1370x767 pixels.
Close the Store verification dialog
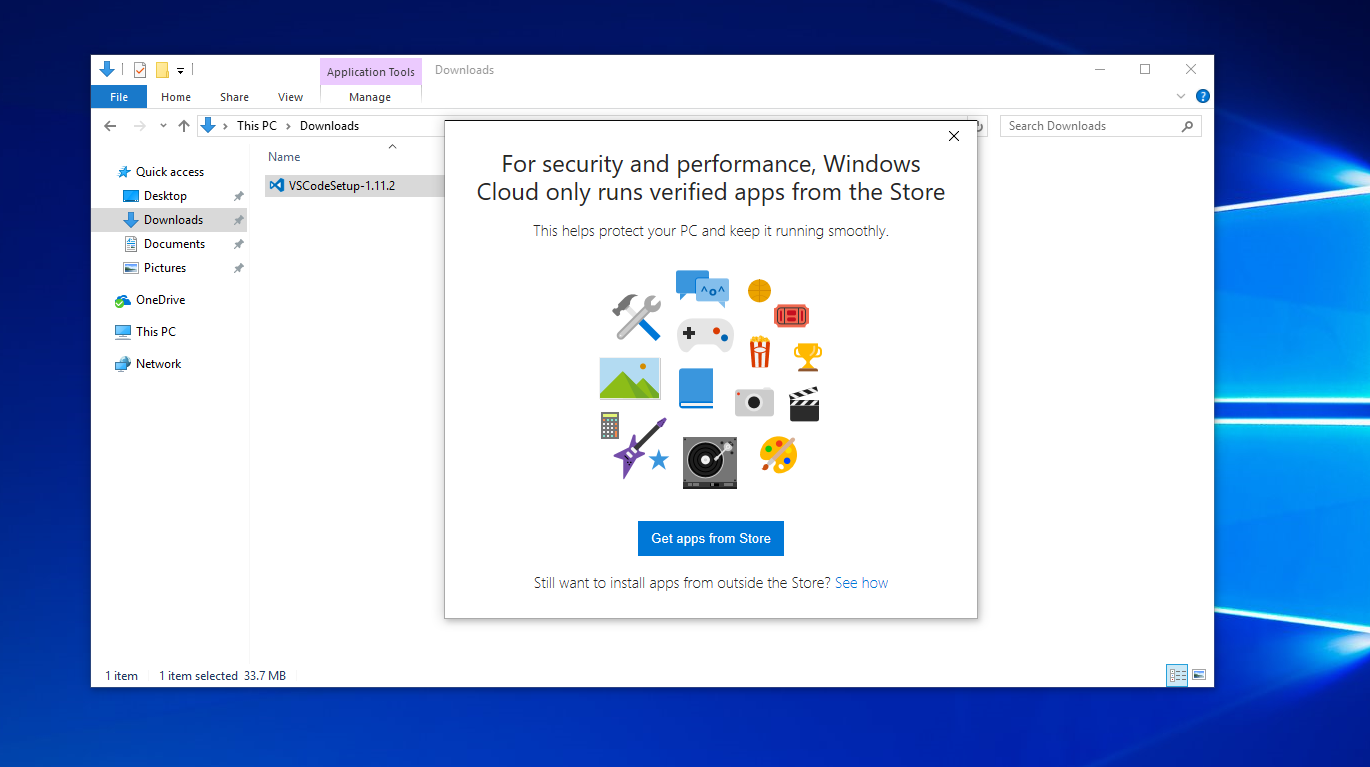(x=954, y=137)
